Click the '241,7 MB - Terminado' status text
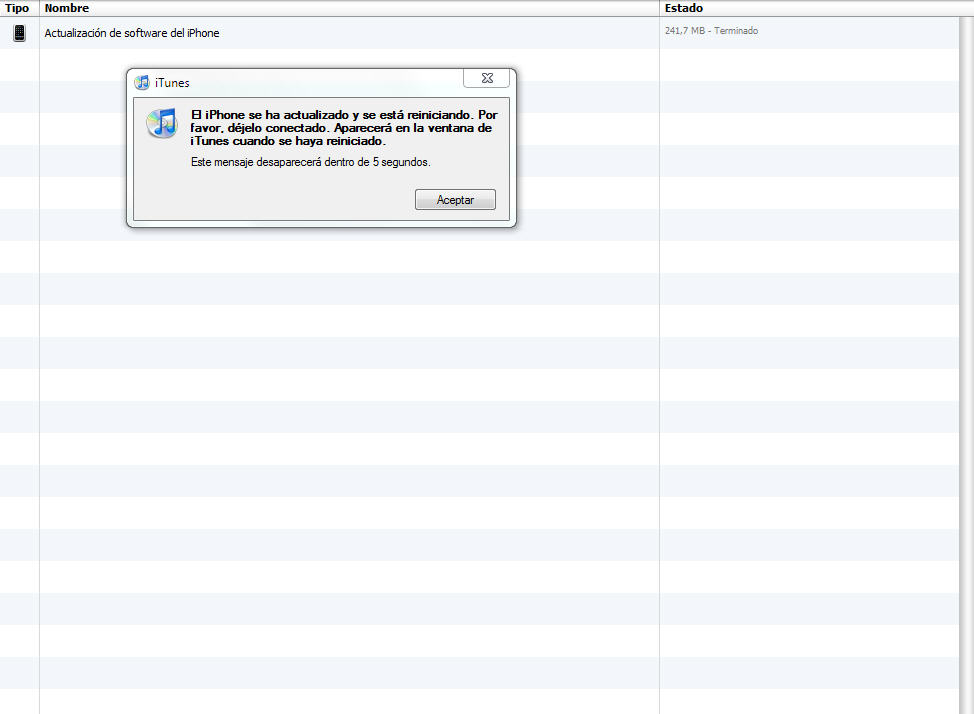Screen dimensions: 974x714 point(711,30)
